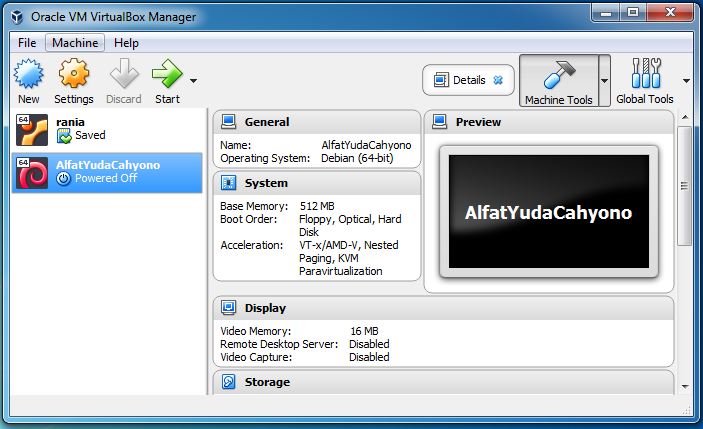Expand the Global Tools dropdown arrow
Viewport: 703px width, 429px height.
686,81
